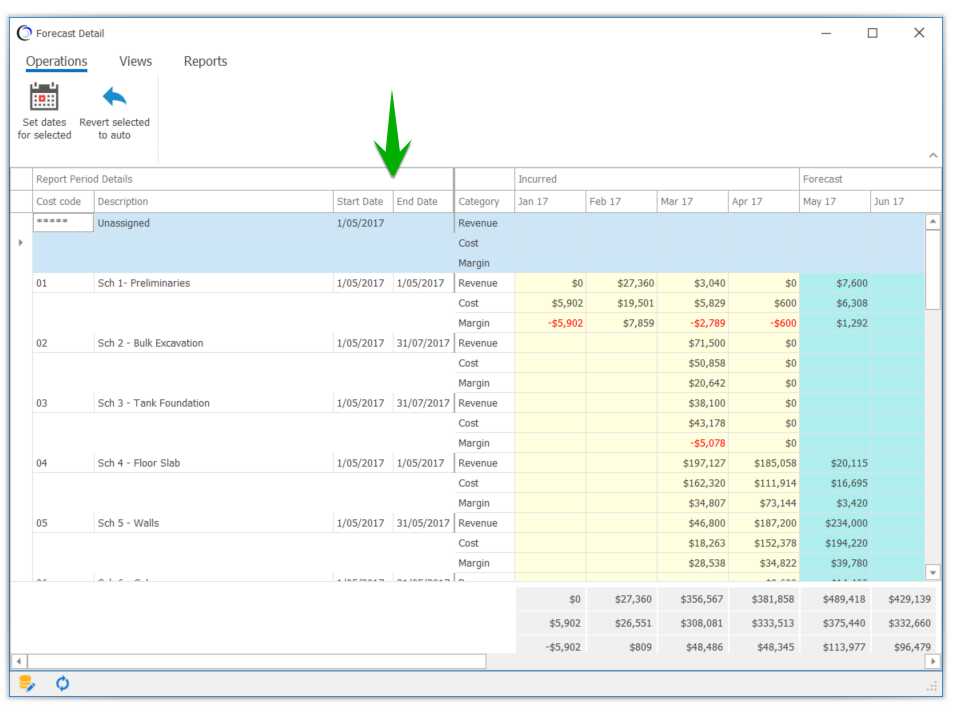Click the horizontal scrollbar right arrow
The image size is (956, 705).
pos(932,661)
